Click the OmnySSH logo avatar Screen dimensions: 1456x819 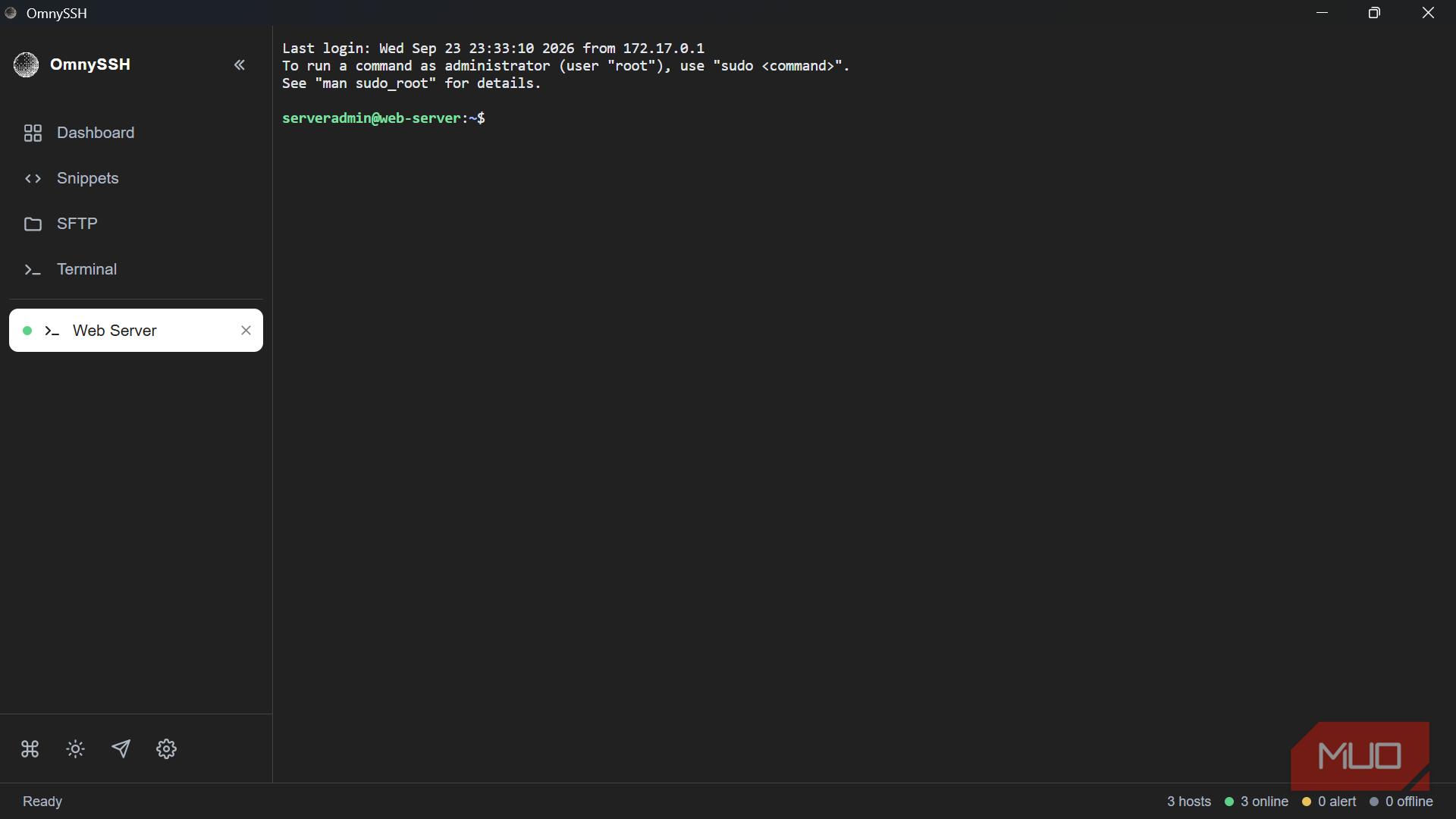tap(26, 65)
